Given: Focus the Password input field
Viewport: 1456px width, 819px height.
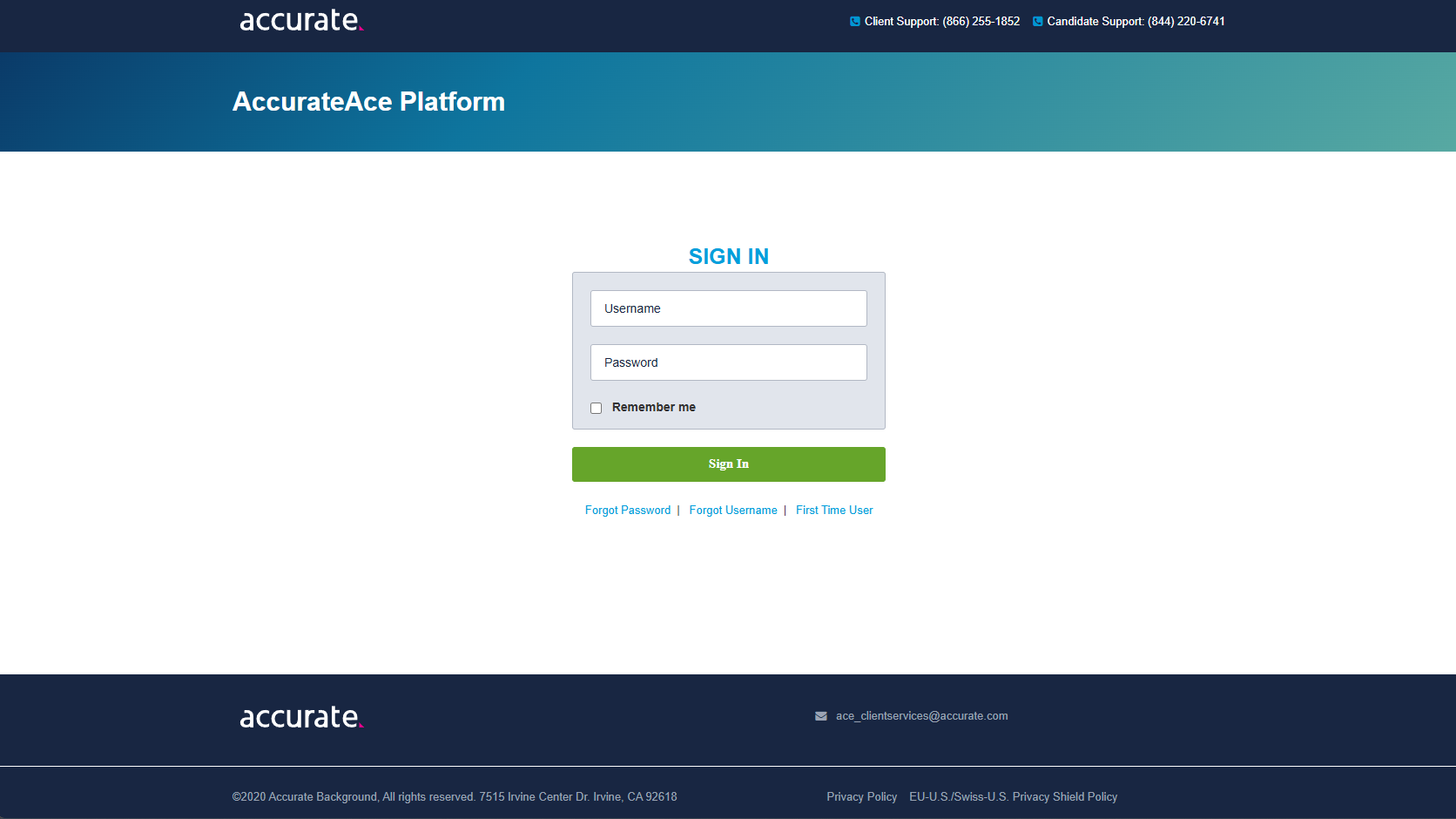Looking at the screenshot, I should pos(729,362).
